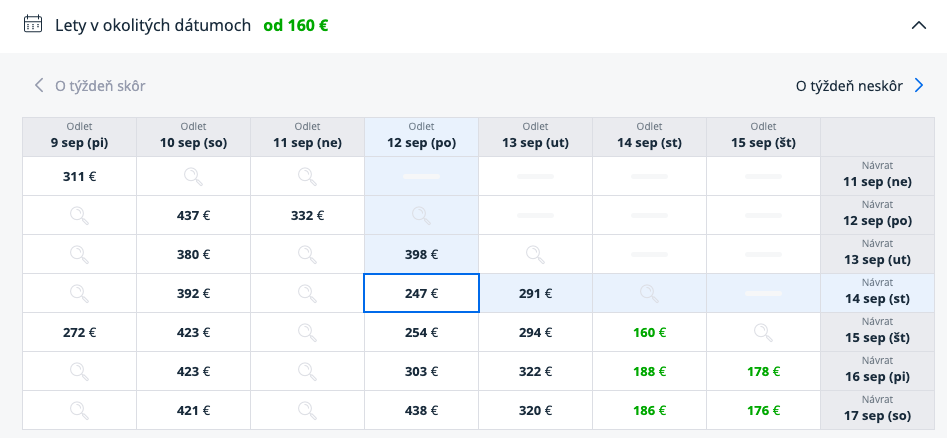Choose the 176 € fare cell
Screen dimensions: 947x438
(x=763, y=410)
